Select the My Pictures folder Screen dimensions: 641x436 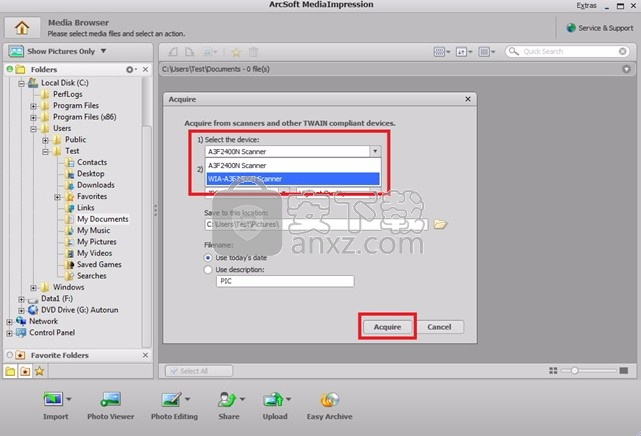(97, 242)
